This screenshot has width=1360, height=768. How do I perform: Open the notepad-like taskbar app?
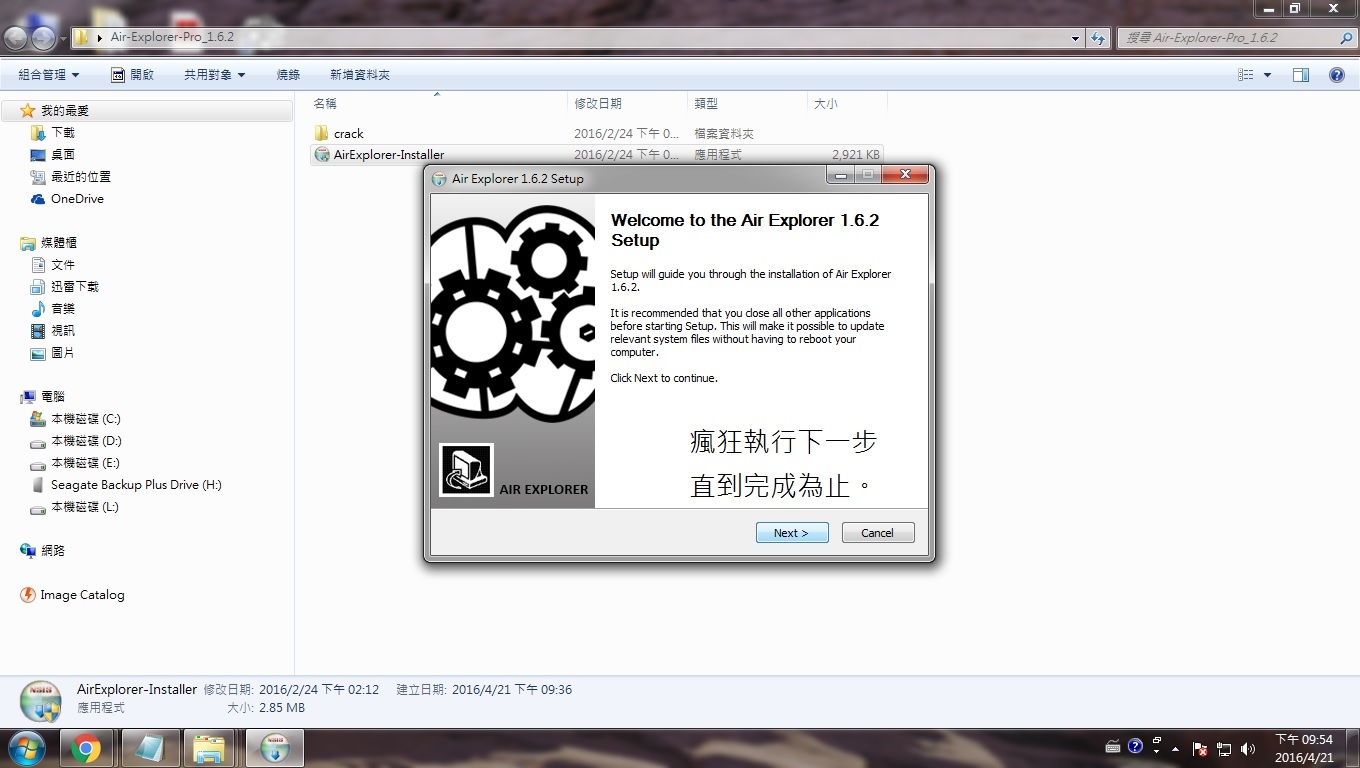150,748
